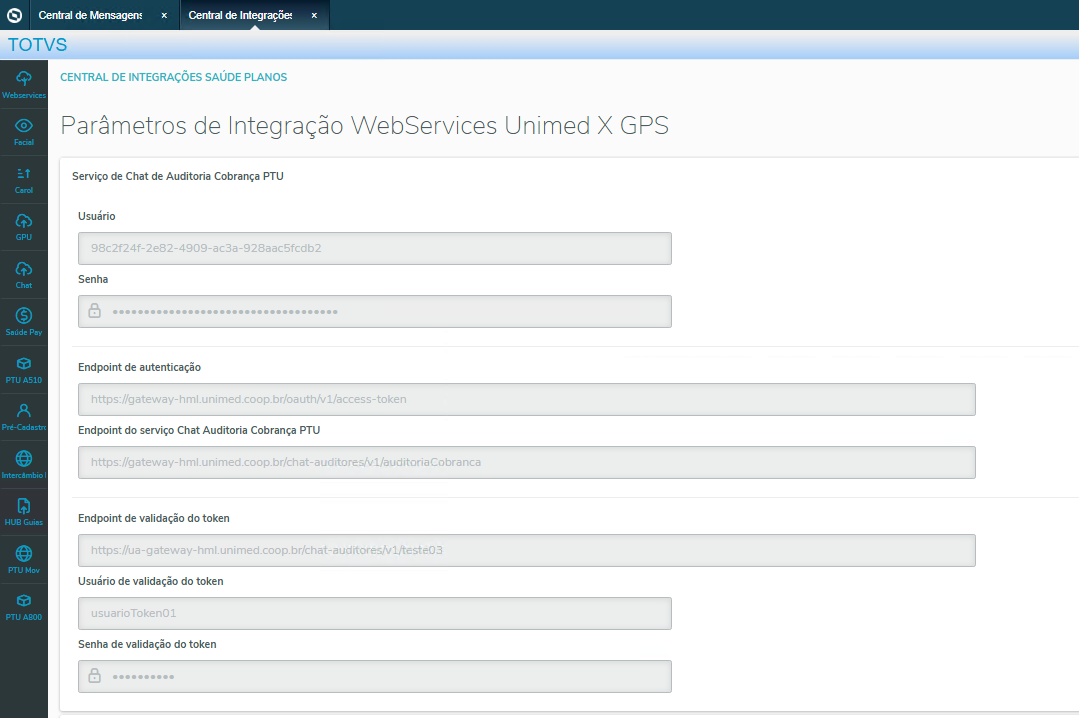Image resolution: width=1079 pixels, height=718 pixels.
Task: Go to the Chat sidebar item
Action: tap(23, 275)
